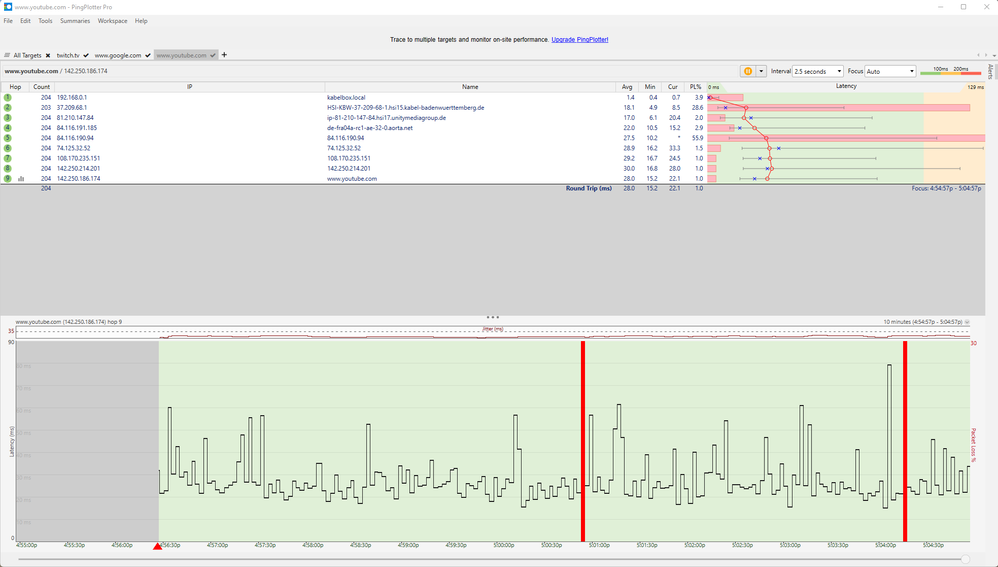Click the Cur column header
The width and height of the screenshot is (998, 567).
673,87
